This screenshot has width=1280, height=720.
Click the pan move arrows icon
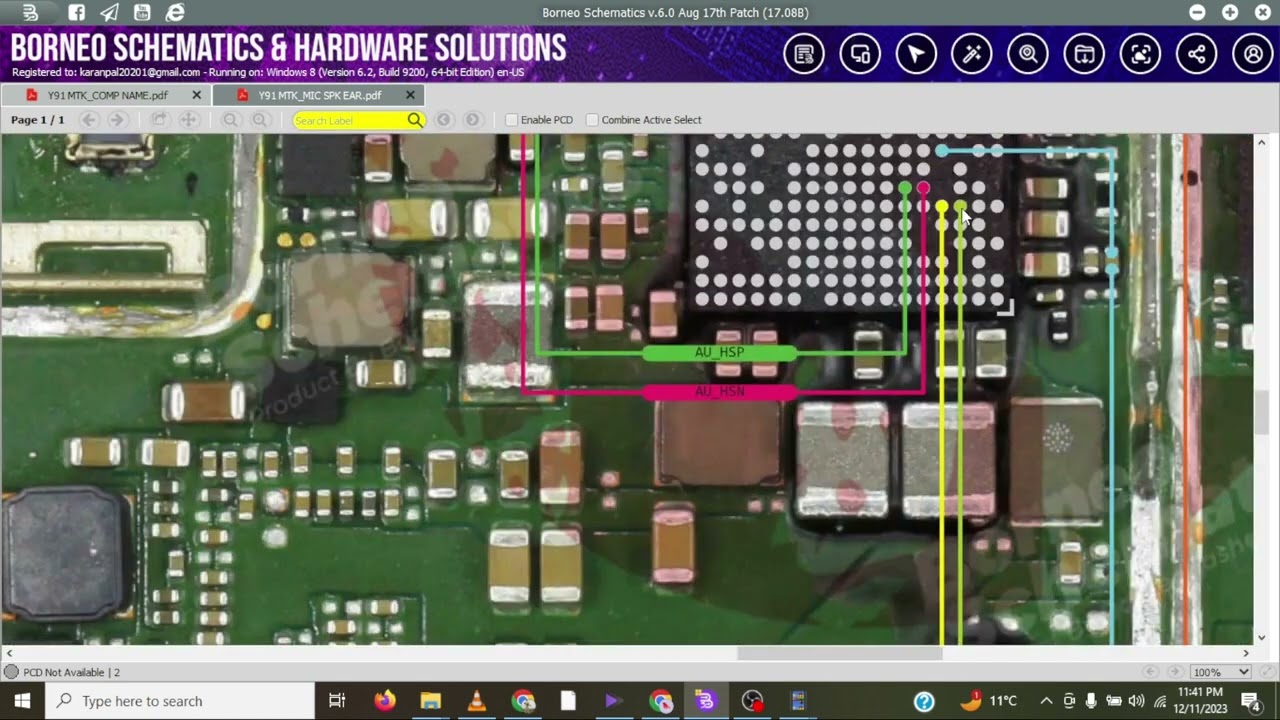[188, 120]
